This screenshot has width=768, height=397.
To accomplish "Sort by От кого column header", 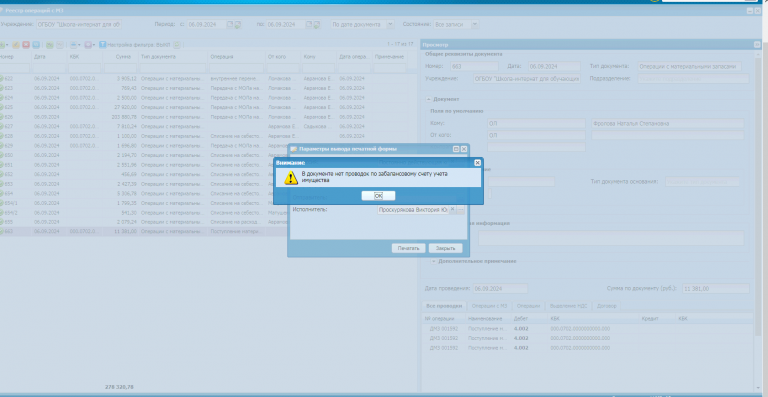I will point(283,57).
